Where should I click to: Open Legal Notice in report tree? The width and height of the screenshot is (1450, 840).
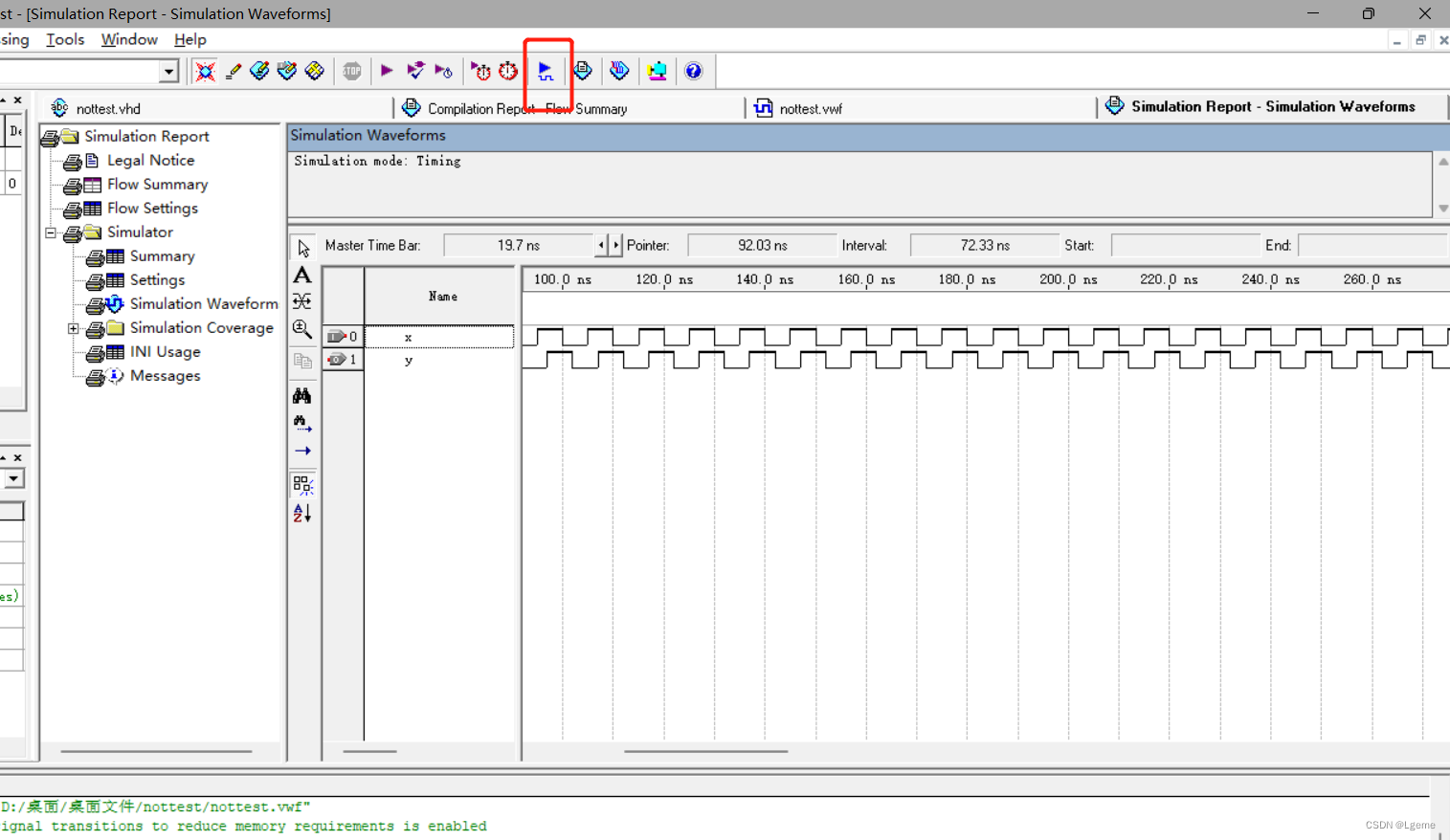coord(150,161)
